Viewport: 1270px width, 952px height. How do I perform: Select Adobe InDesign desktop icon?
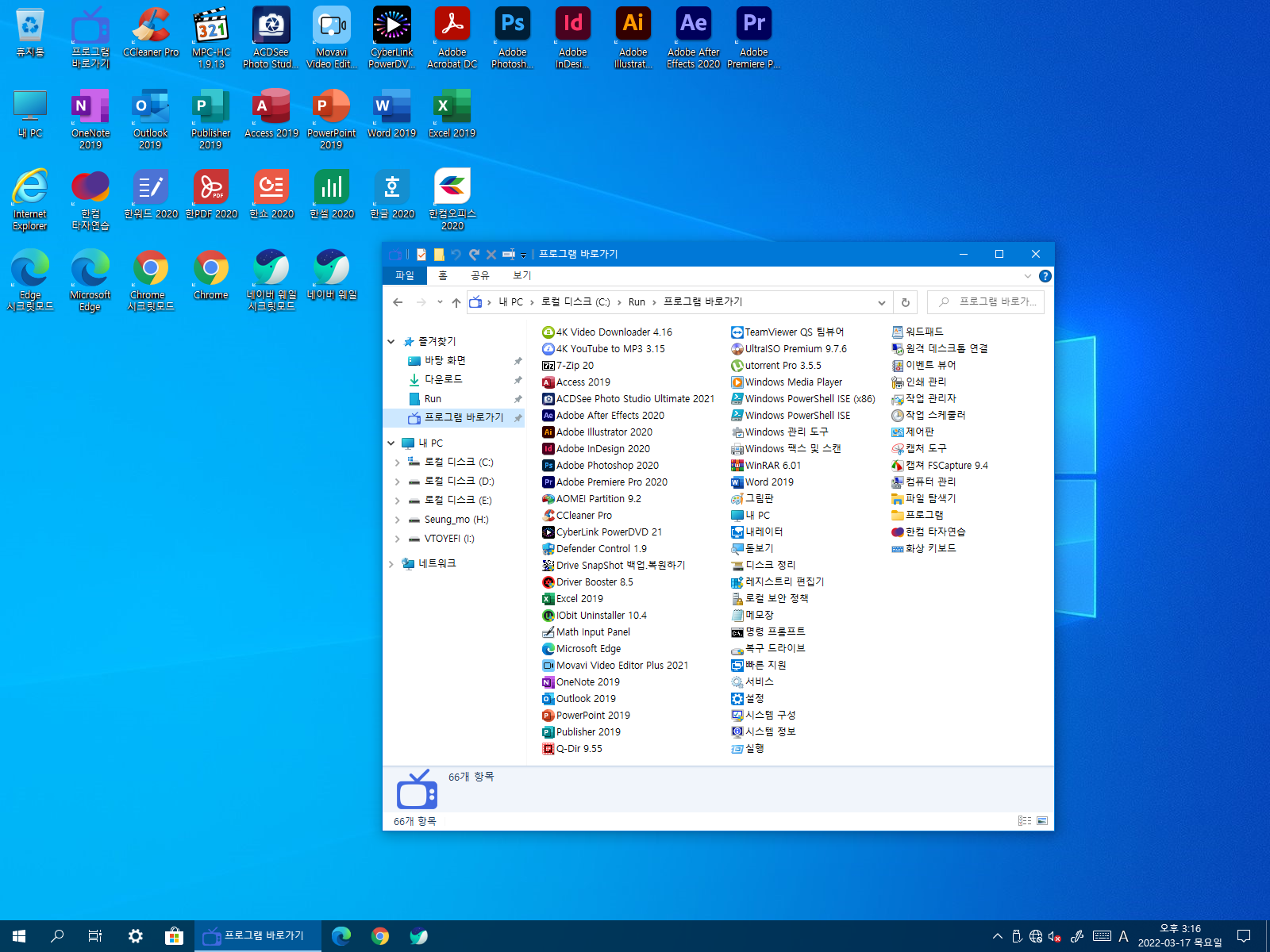point(573,37)
